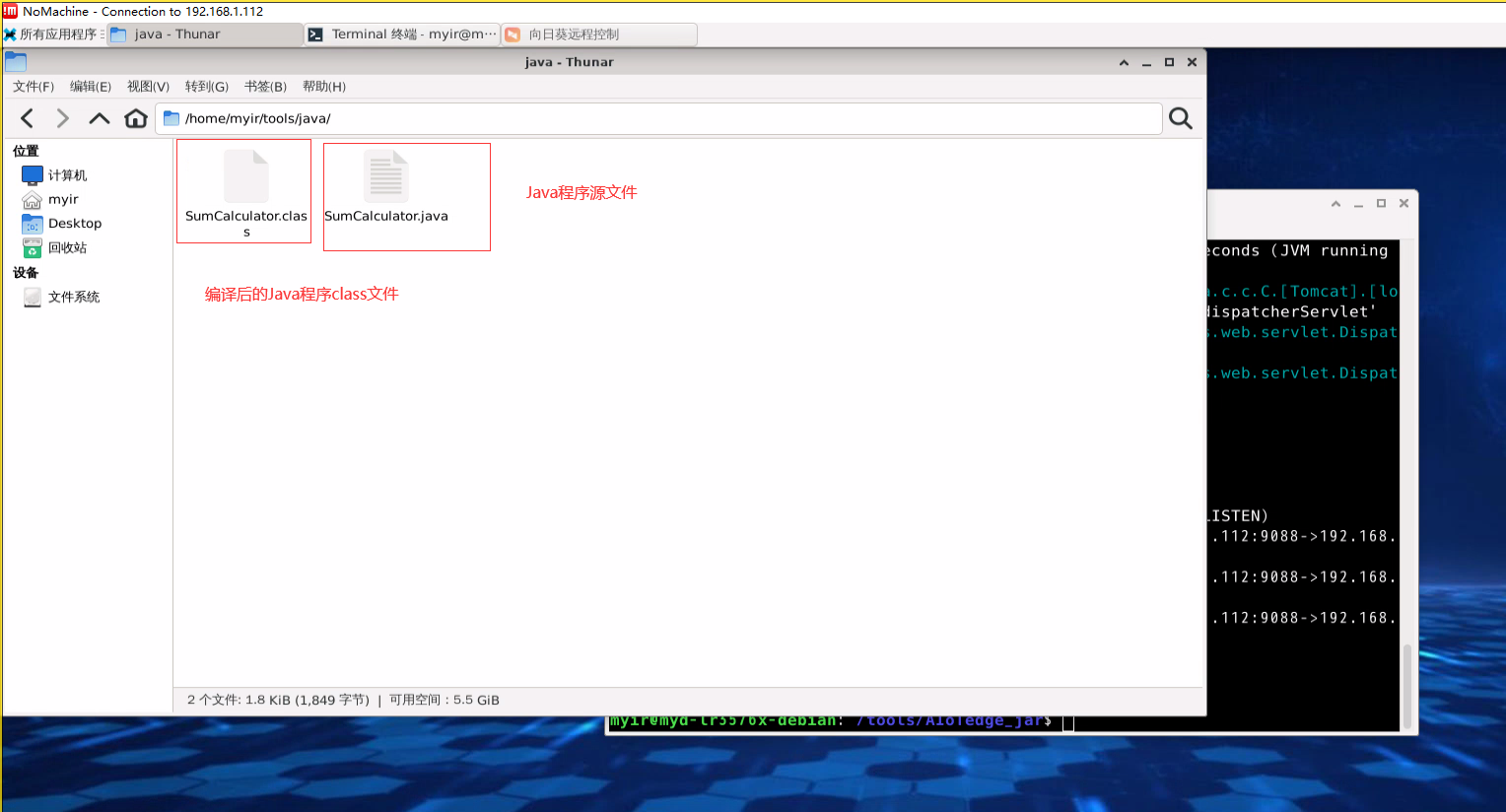Image resolution: width=1506 pixels, height=812 pixels.
Task: Open the 转到(G) menu
Action: pyautogui.click(x=207, y=87)
